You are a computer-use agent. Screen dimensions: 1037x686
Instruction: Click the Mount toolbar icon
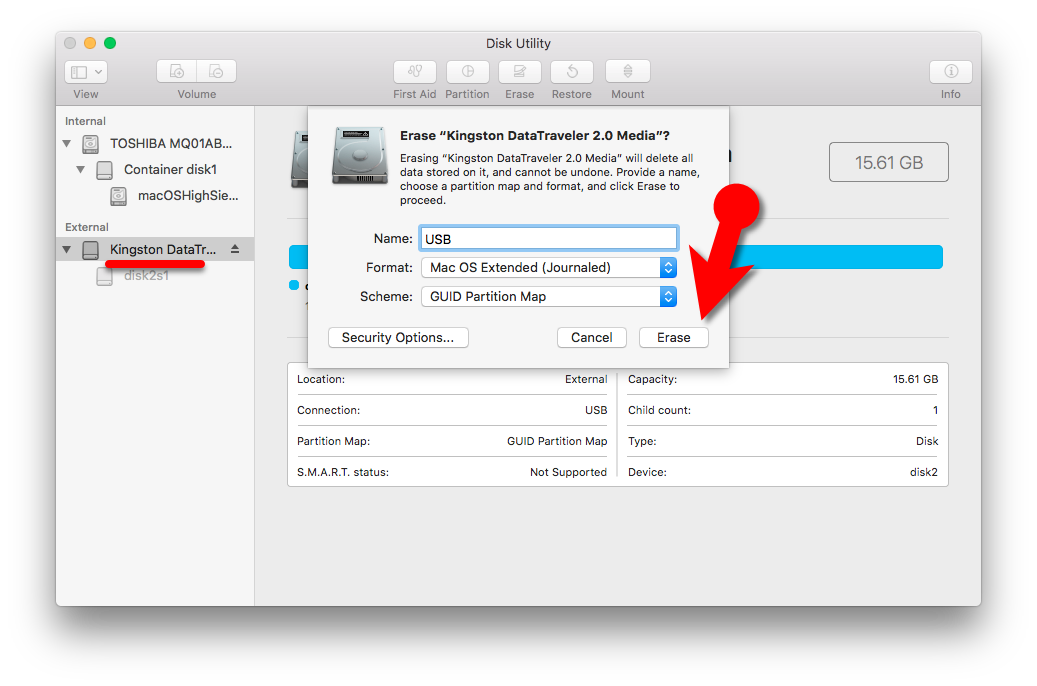[628, 71]
